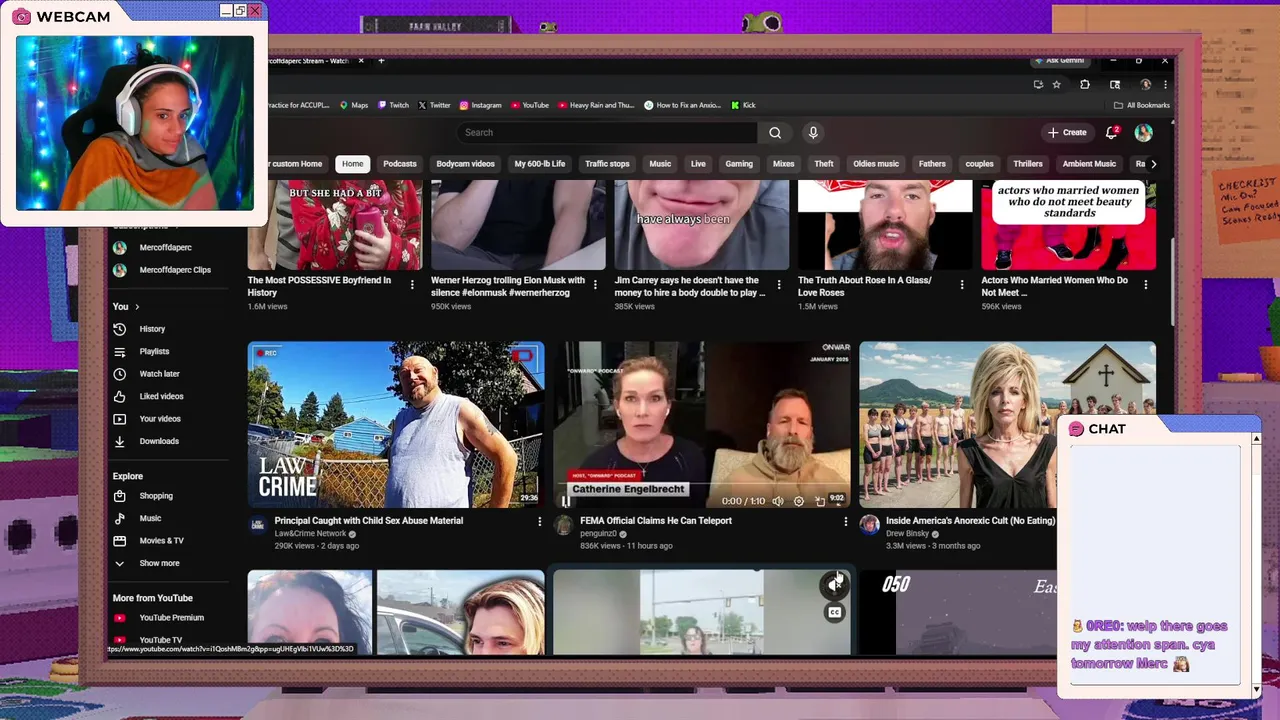Open preview settings gear on FEMA video

(x=798, y=501)
